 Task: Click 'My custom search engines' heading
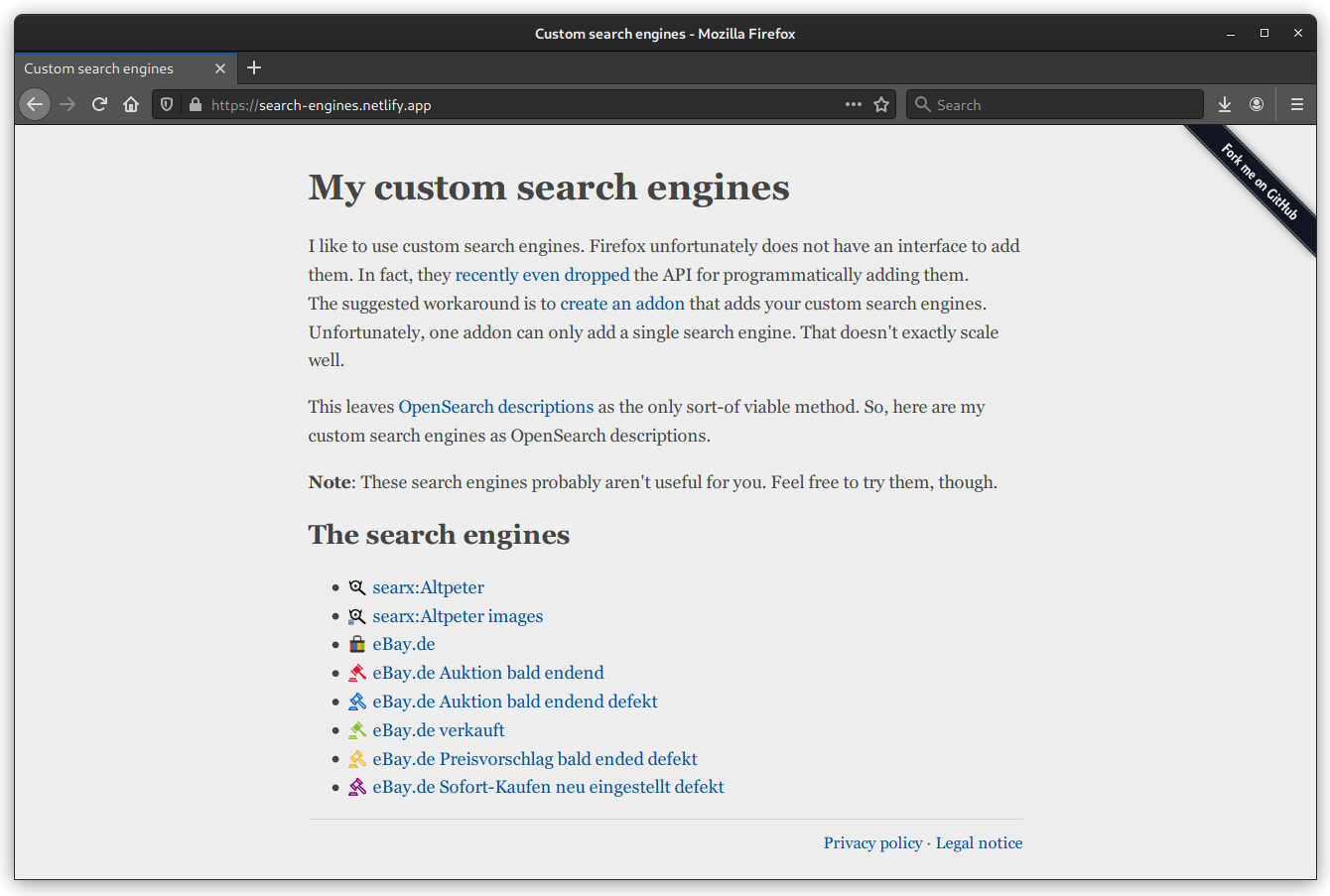click(x=549, y=188)
